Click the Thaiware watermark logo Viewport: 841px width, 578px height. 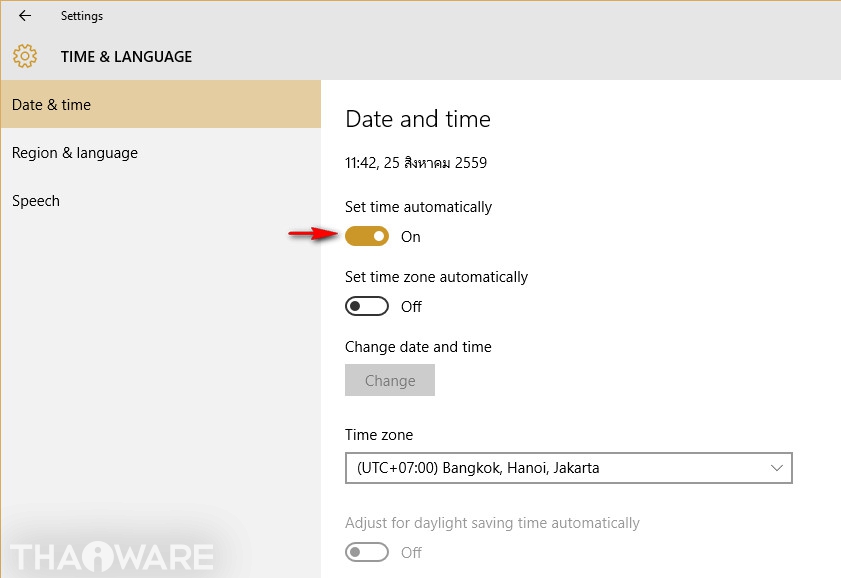point(112,556)
